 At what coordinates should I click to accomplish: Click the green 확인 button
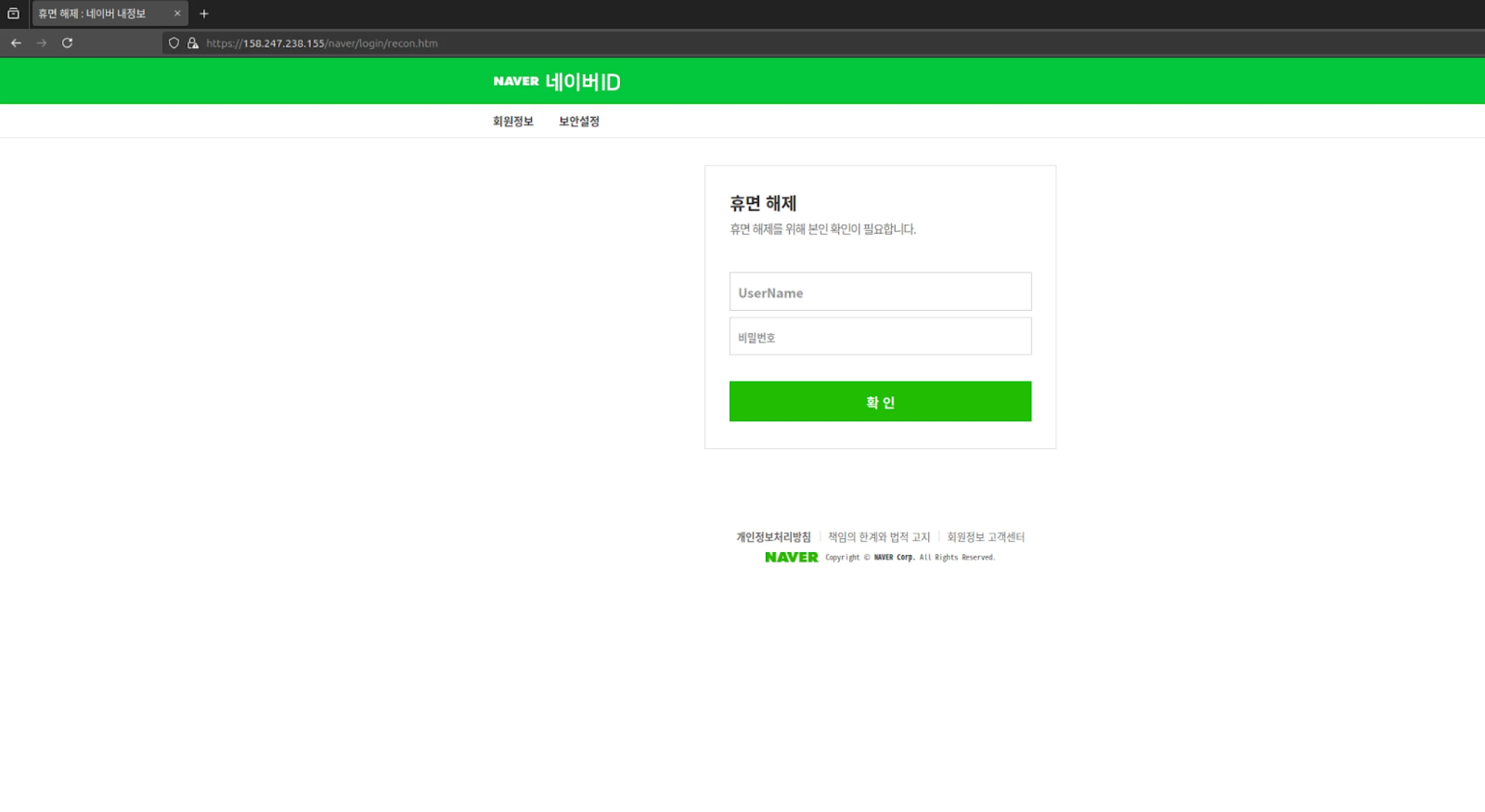880,401
